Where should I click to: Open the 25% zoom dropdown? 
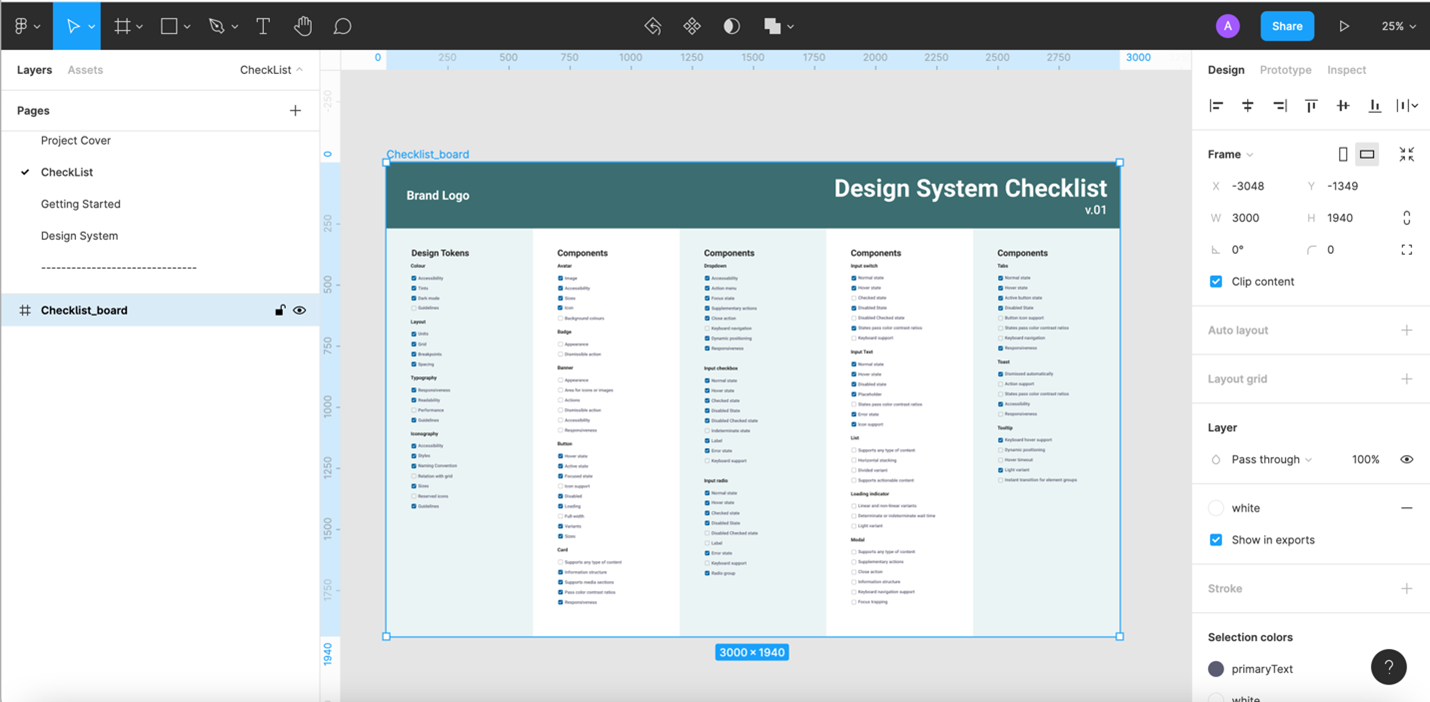(x=1398, y=26)
